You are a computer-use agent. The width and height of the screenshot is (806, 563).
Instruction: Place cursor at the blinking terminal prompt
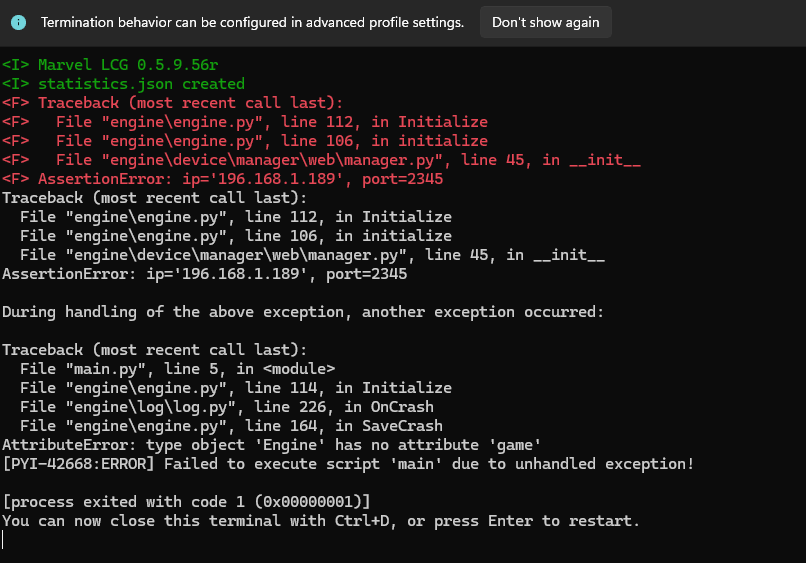pos(3,540)
